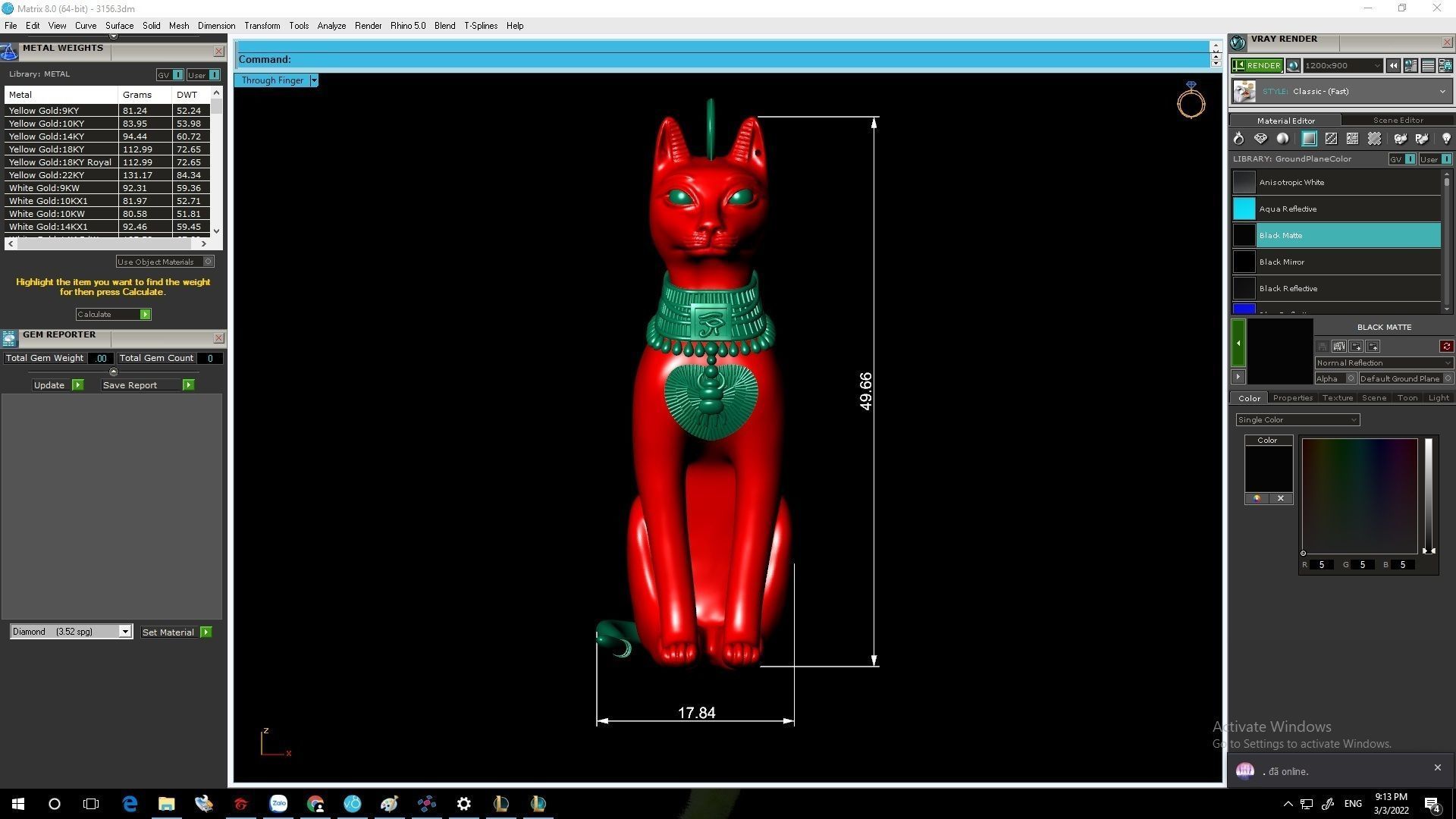Click the green RENDER button

point(1257,66)
